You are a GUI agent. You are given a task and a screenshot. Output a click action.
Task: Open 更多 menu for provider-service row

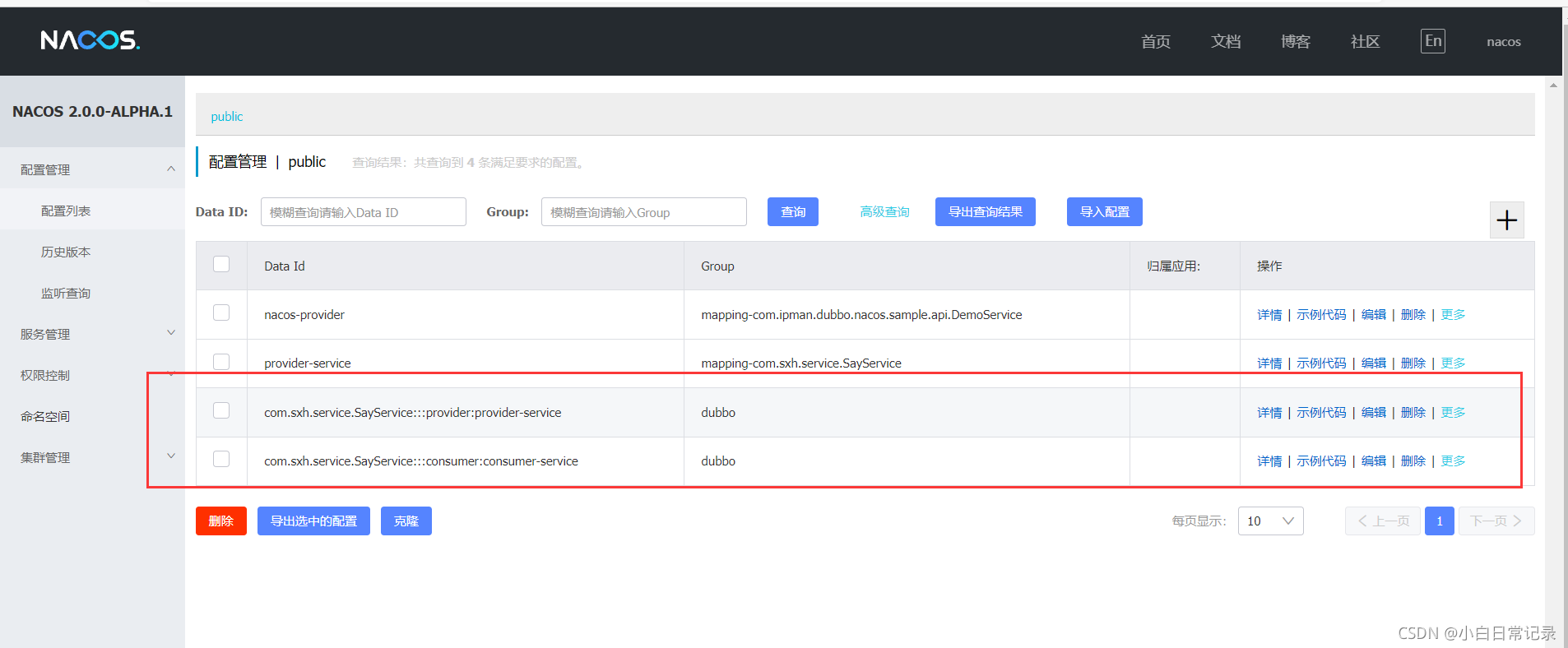point(1453,363)
